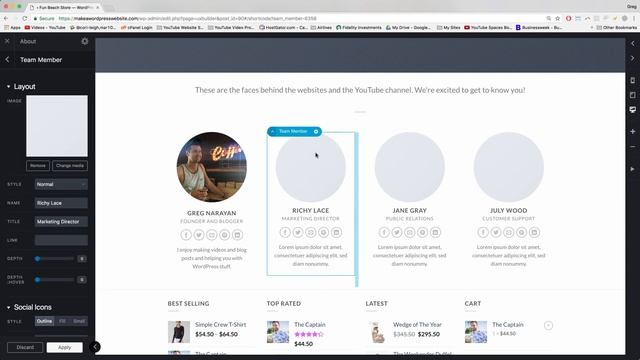
Task: Click Jane Gray's placeholder avatar
Action: point(409,167)
